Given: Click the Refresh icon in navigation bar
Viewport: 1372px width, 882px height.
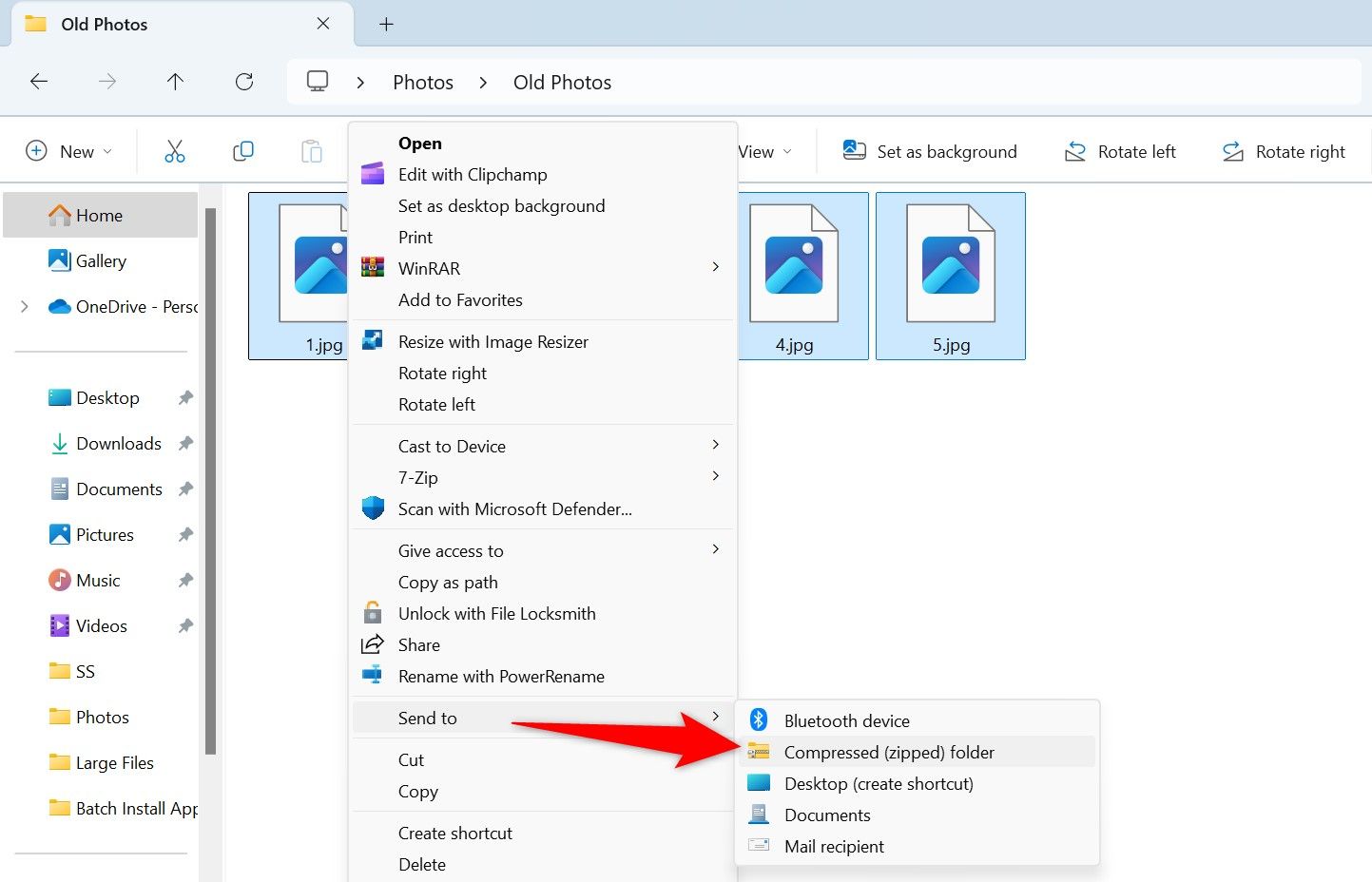Looking at the screenshot, I should coord(244,82).
